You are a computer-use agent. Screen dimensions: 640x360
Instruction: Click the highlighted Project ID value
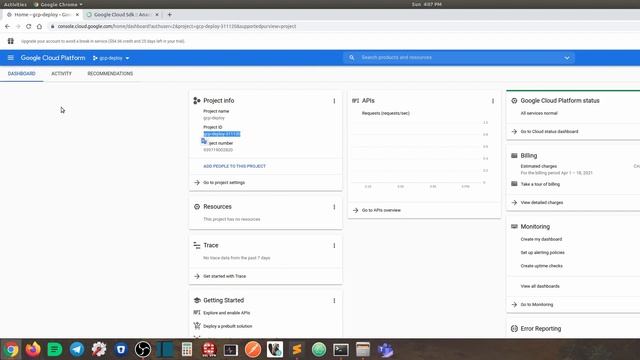222,134
